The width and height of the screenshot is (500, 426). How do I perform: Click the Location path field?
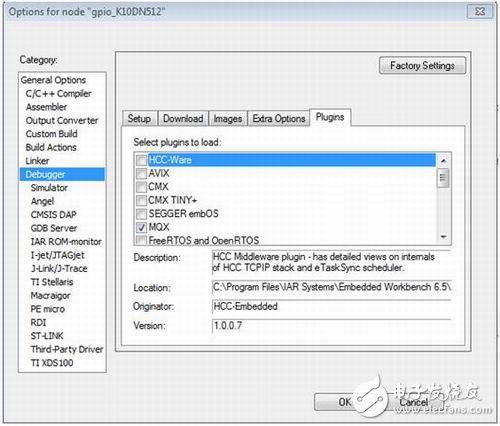pyautogui.click(x=332, y=287)
